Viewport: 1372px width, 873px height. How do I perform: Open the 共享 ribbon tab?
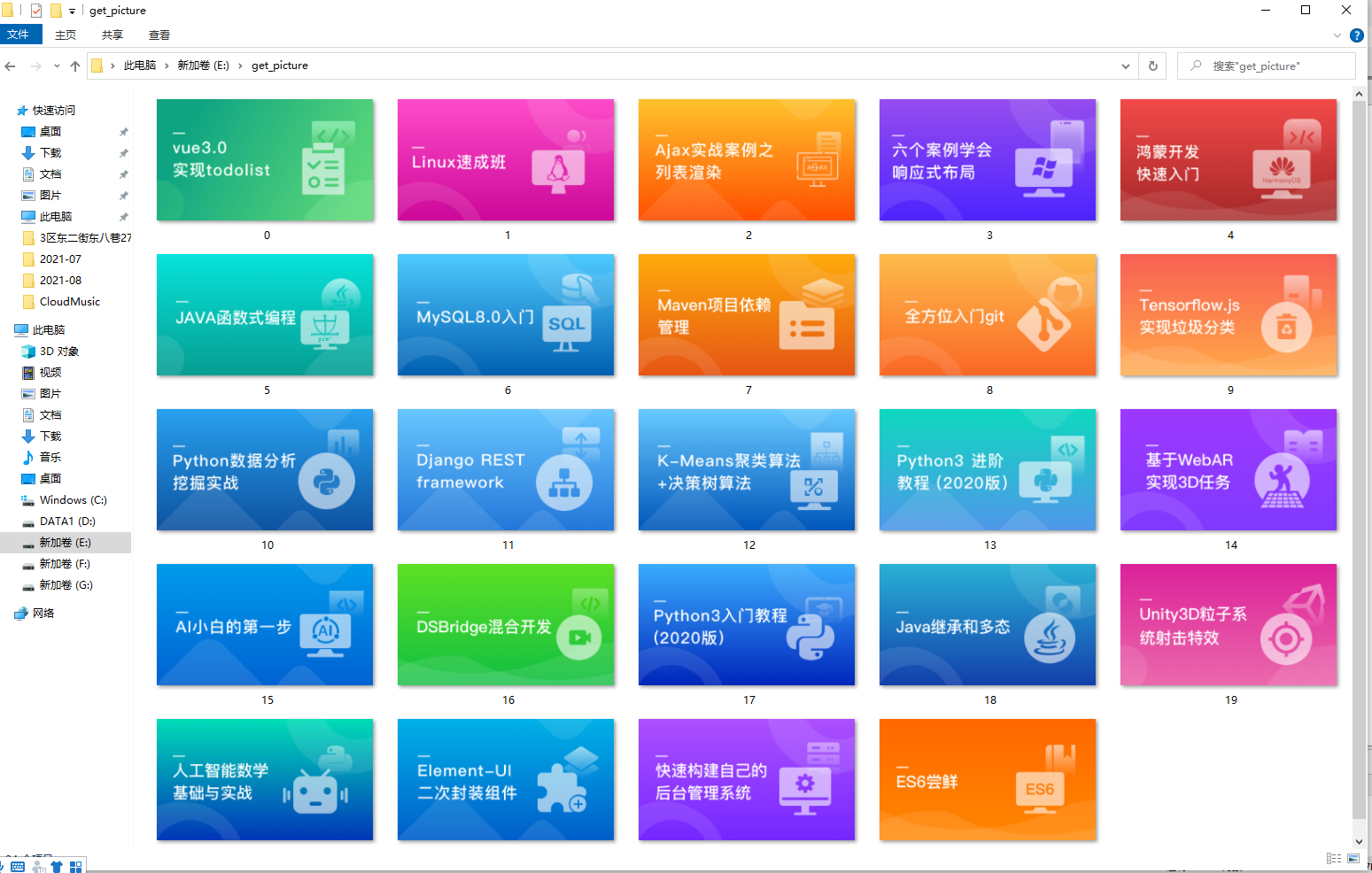pyautogui.click(x=112, y=35)
